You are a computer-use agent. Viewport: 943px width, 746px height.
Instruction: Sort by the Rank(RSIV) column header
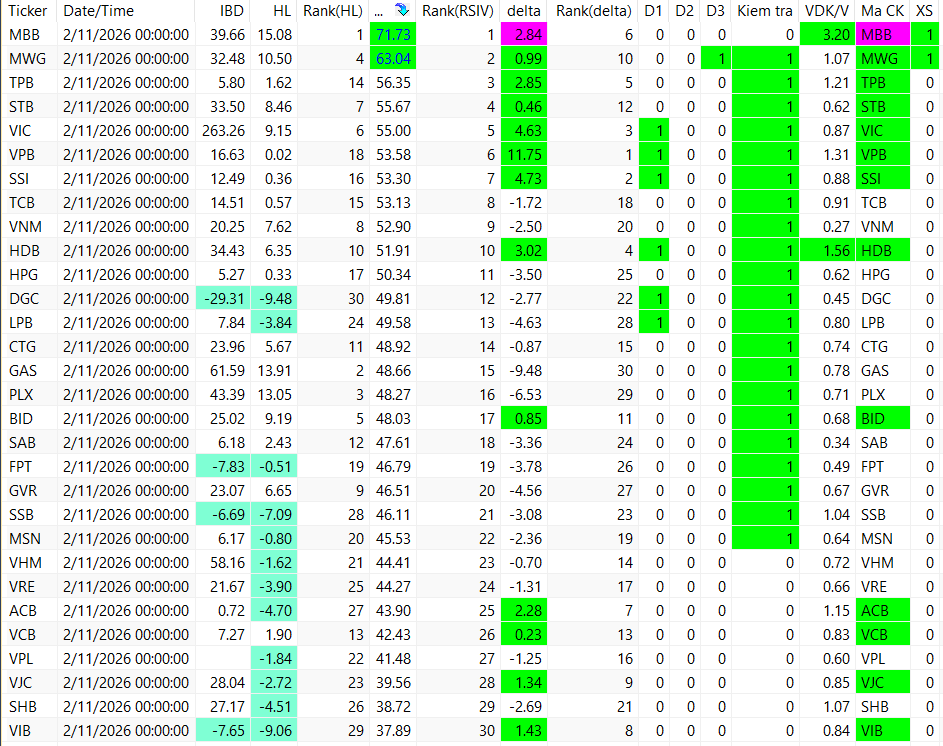[x=458, y=11]
